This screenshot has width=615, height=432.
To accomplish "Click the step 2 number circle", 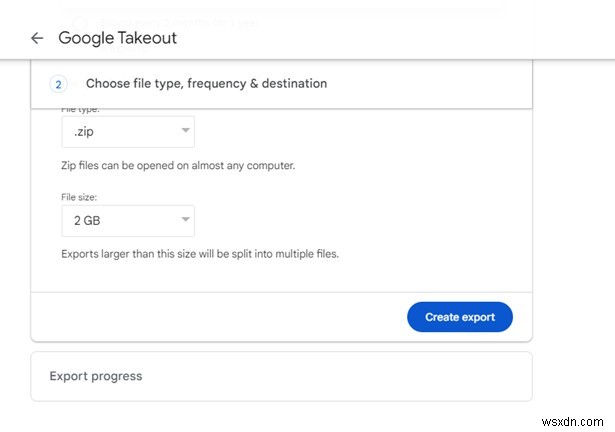I will [x=58, y=84].
